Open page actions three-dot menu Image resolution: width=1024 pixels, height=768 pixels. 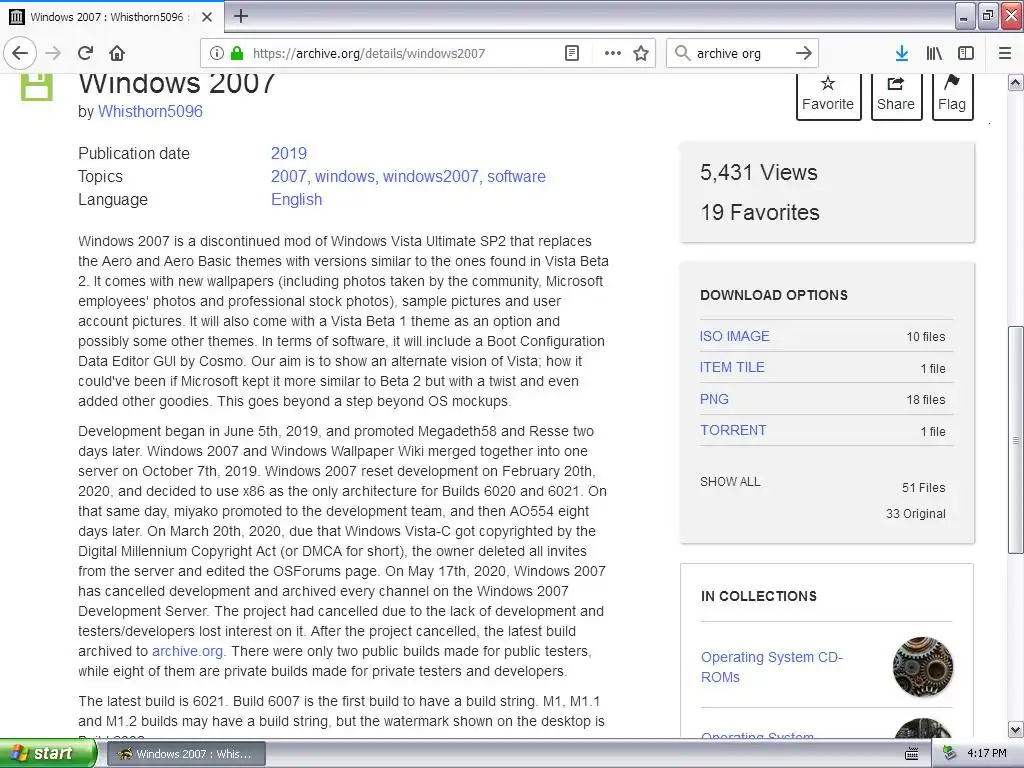[613, 54]
